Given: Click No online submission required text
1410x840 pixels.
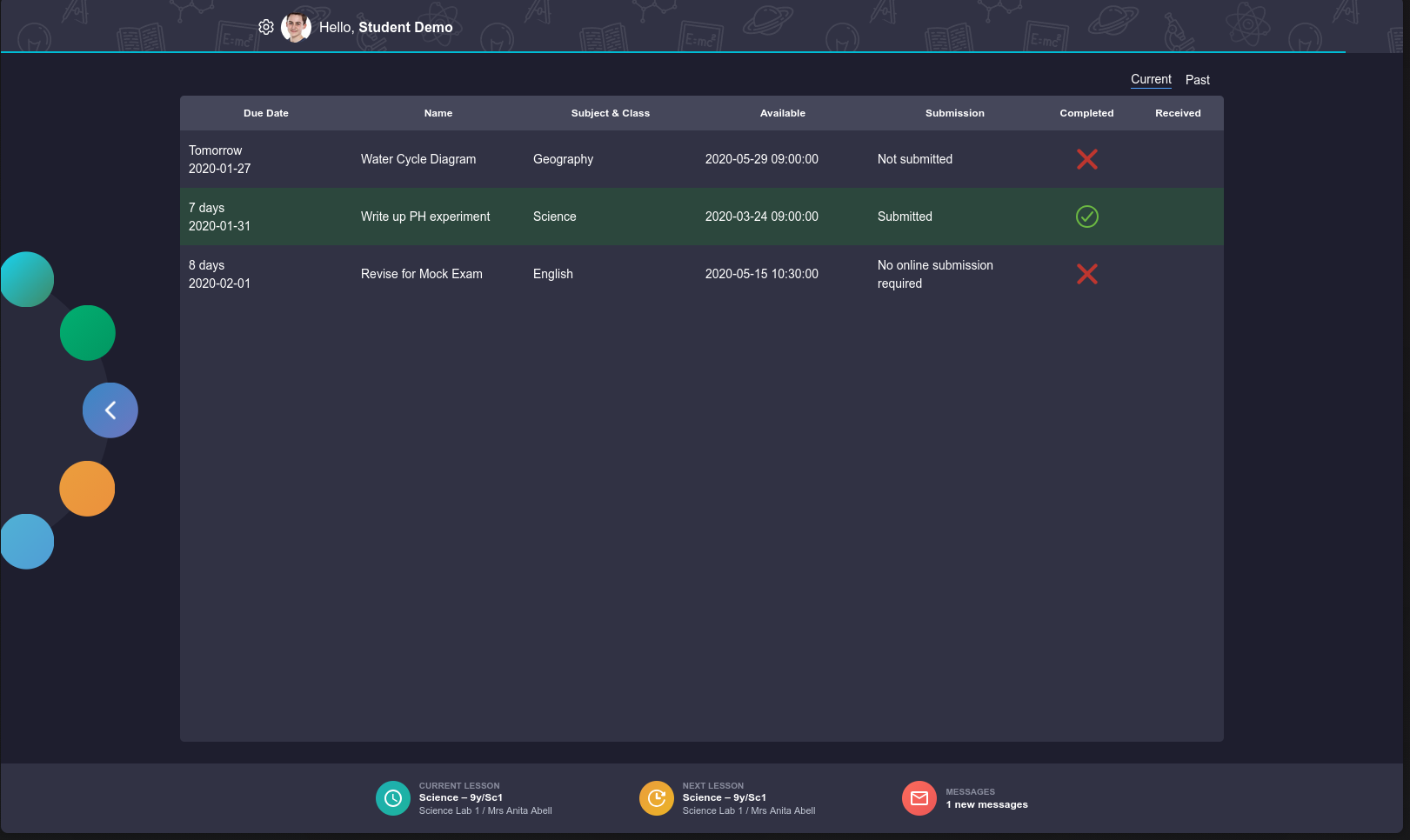Looking at the screenshot, I should click(x=935, y=274).
